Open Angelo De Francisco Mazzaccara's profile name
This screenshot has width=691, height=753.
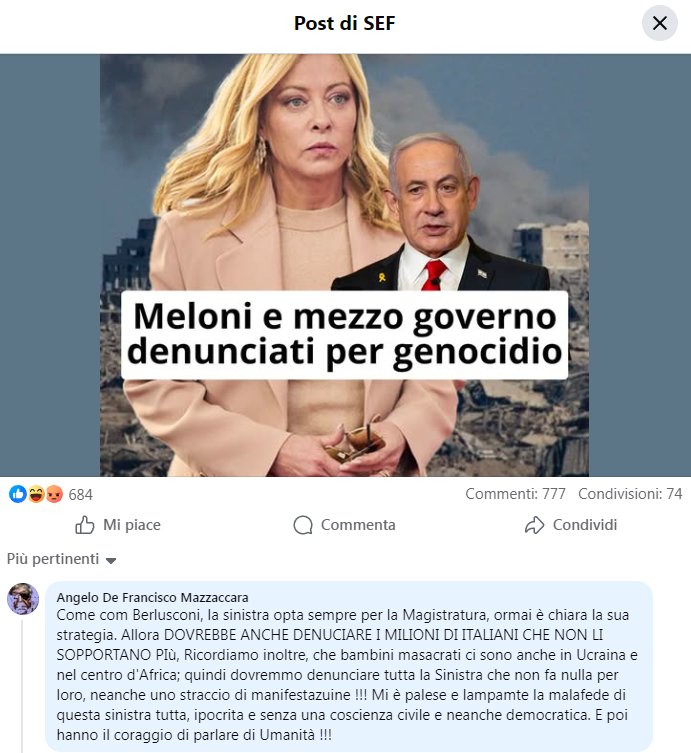point(152,597)
